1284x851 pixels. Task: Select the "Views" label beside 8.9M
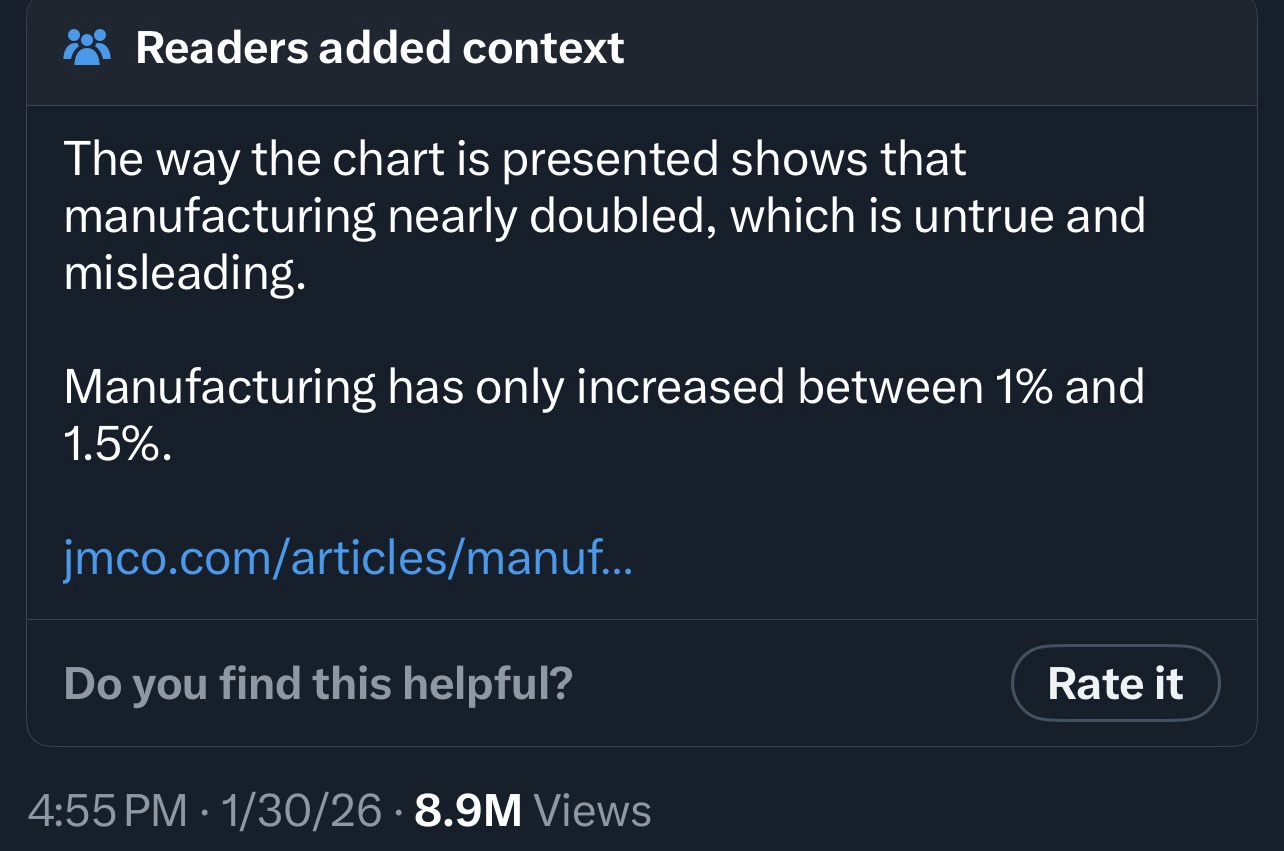593,811
